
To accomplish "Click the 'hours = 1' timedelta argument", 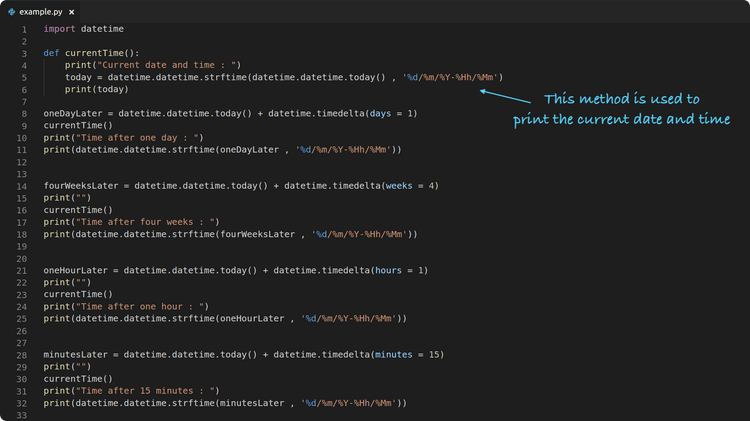I will pyautogui.click(x=397, y=270).
